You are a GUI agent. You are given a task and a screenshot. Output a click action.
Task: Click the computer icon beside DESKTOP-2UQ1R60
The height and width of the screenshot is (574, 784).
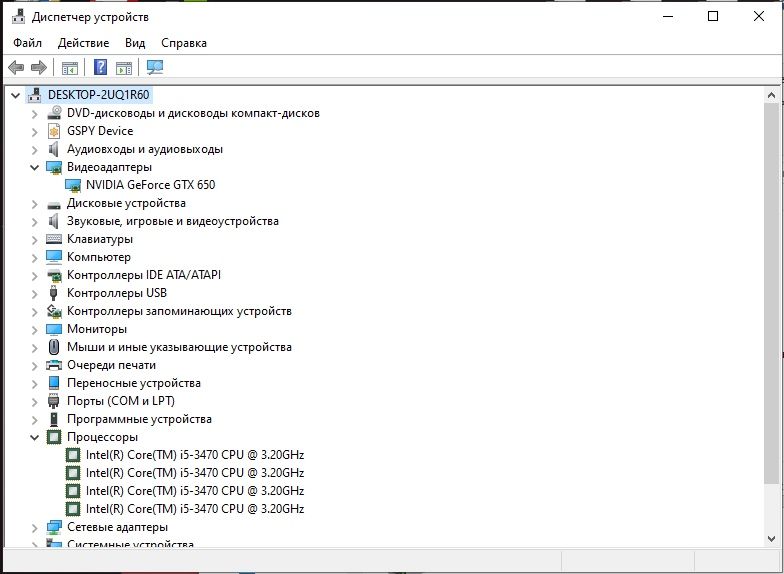tap(34, 94)
